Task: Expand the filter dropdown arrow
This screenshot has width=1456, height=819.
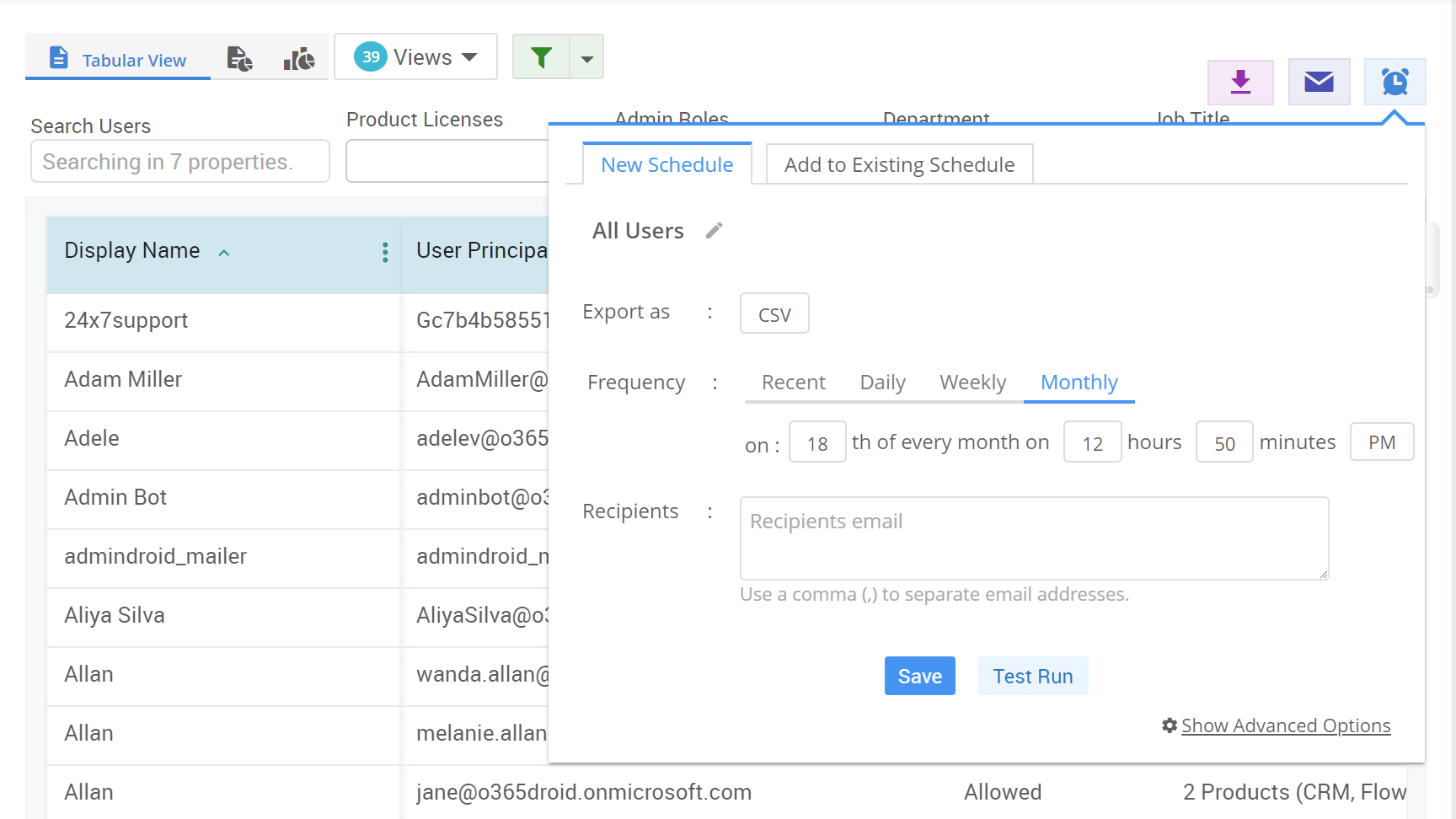Action: pyautogui.click(x=587, y=58)
